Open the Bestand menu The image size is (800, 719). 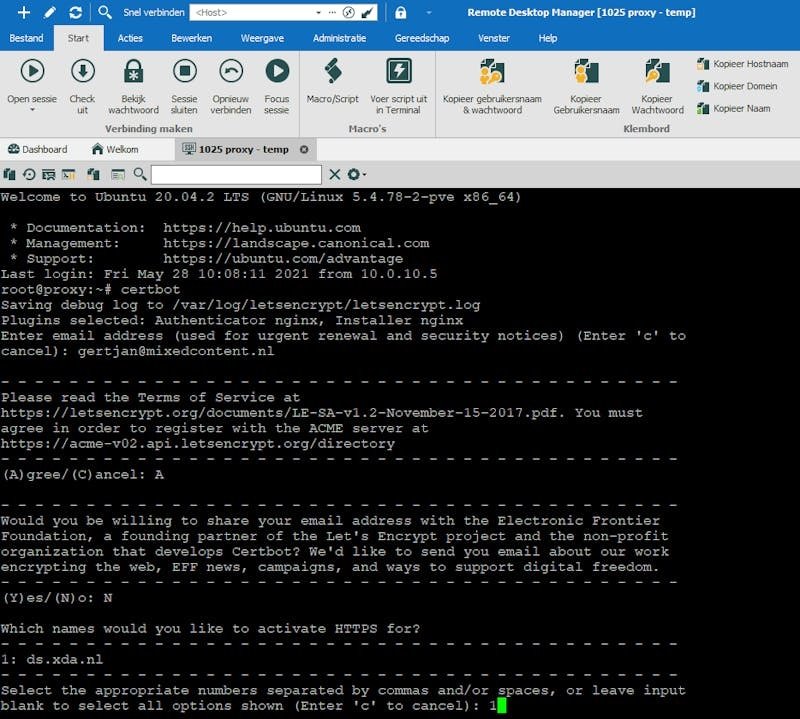tap(27, 38)
